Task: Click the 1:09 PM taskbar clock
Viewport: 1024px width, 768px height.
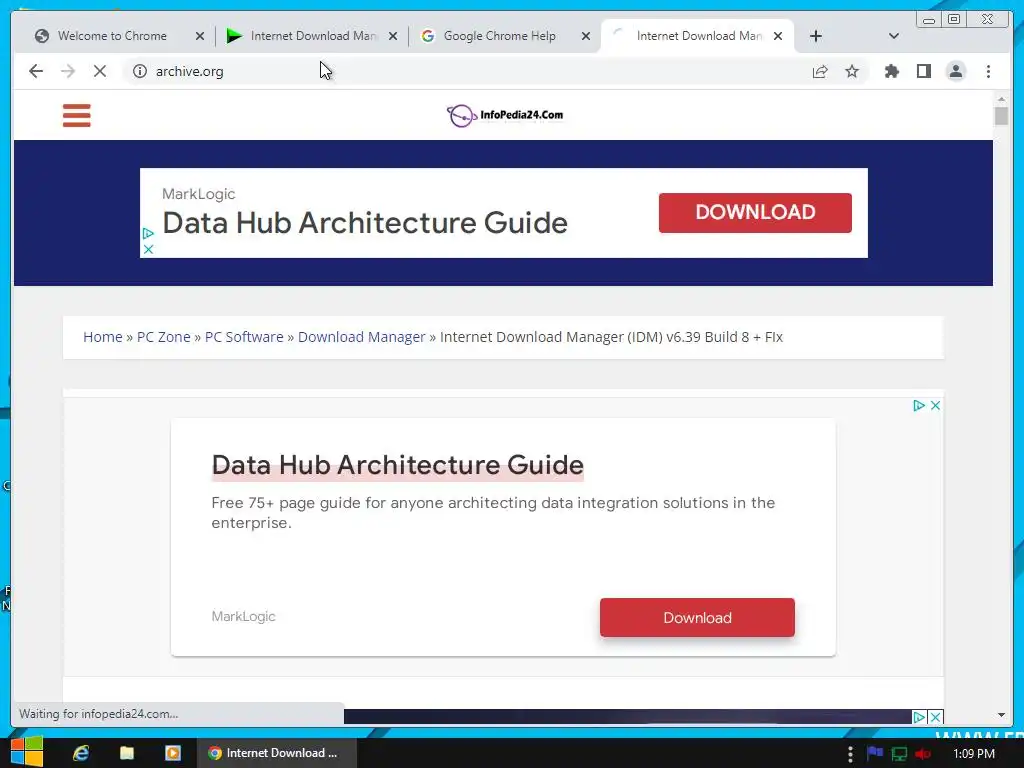Action: click(974, 754)
